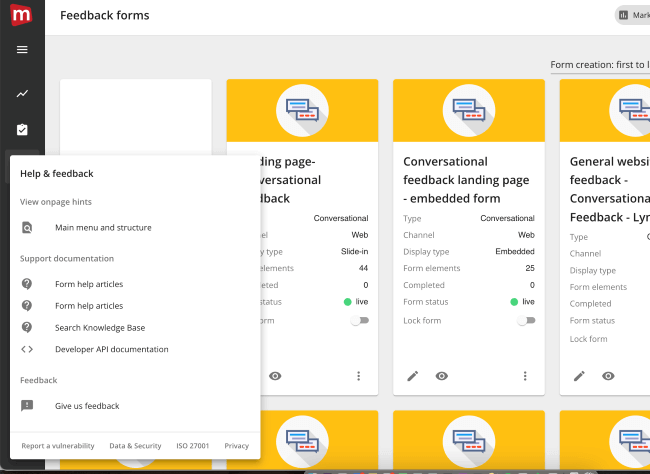Click General website feedback card title

(x=610, y=189)
